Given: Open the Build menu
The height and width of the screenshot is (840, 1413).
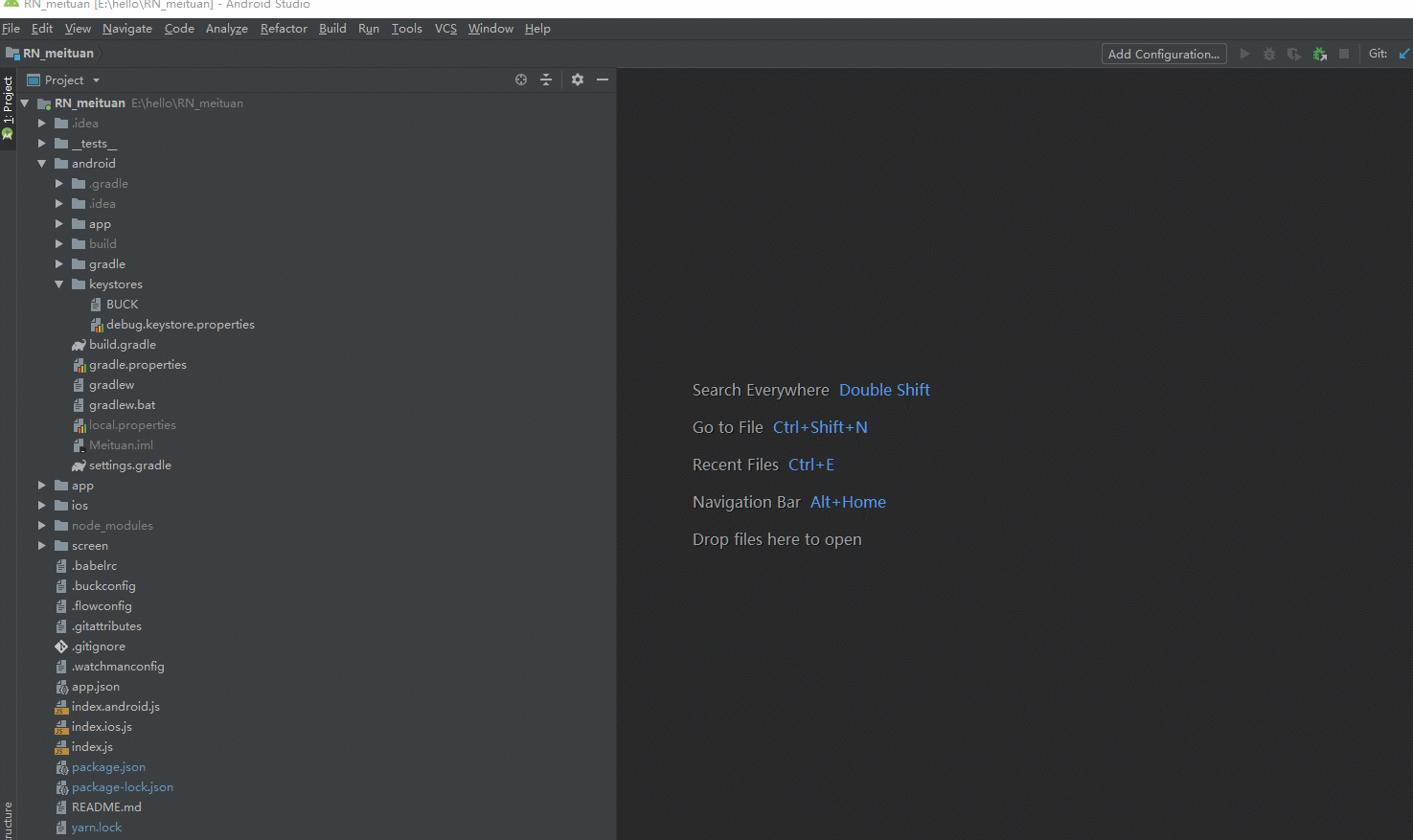Looking at the screenshot, I should click(332, 29).
